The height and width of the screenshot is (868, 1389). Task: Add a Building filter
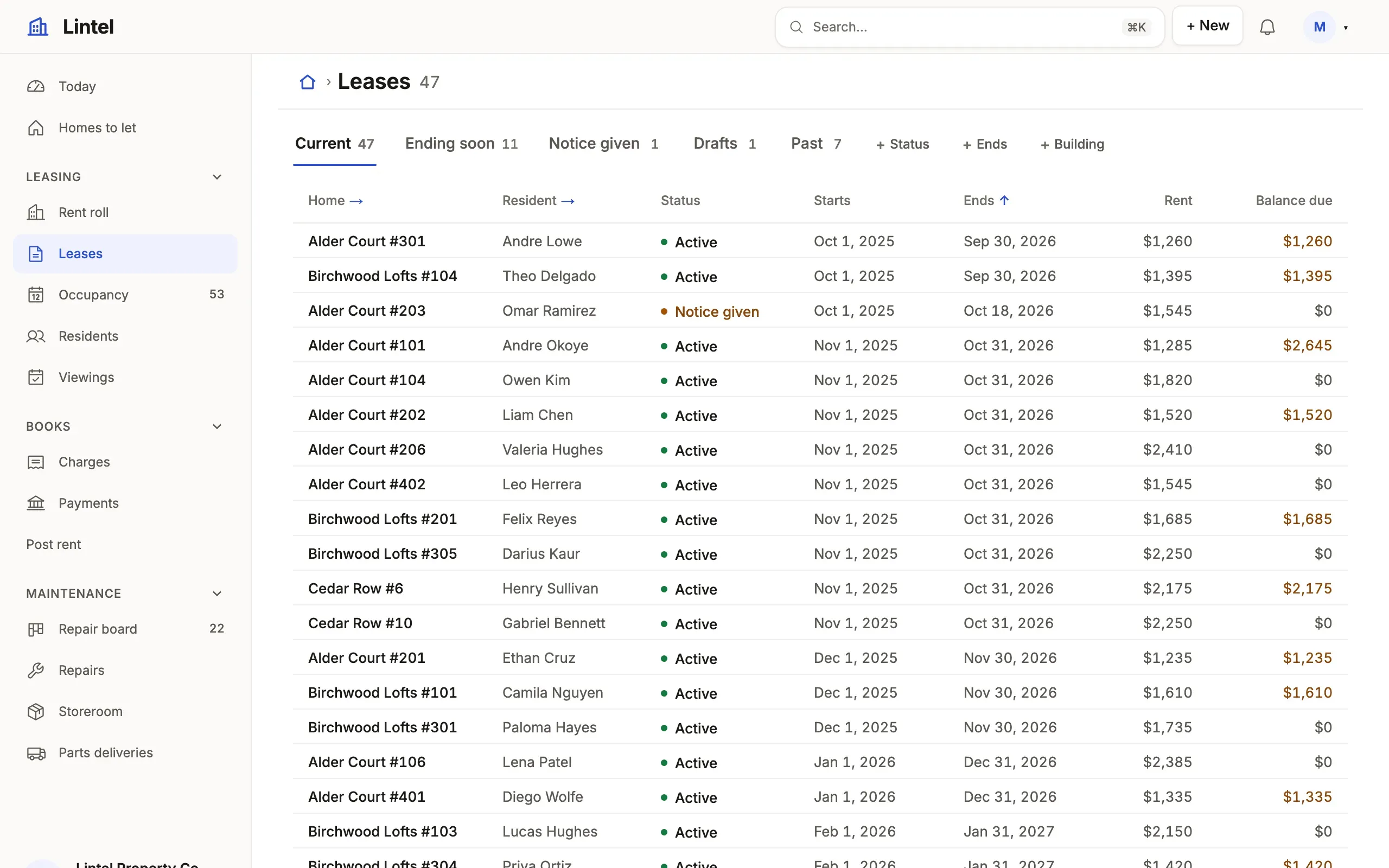click(1072, 144)
